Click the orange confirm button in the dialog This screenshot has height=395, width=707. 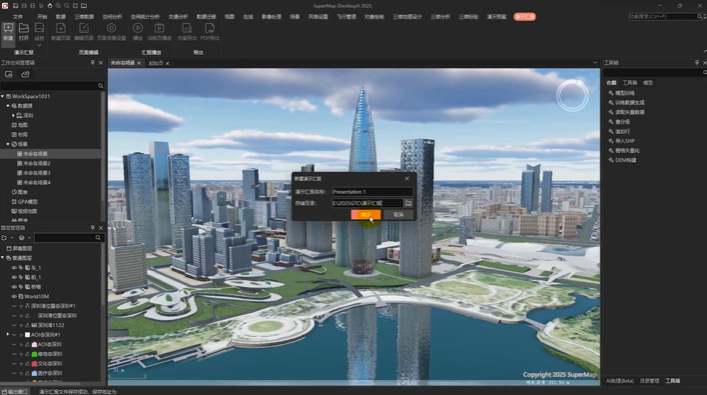[366, 215]
